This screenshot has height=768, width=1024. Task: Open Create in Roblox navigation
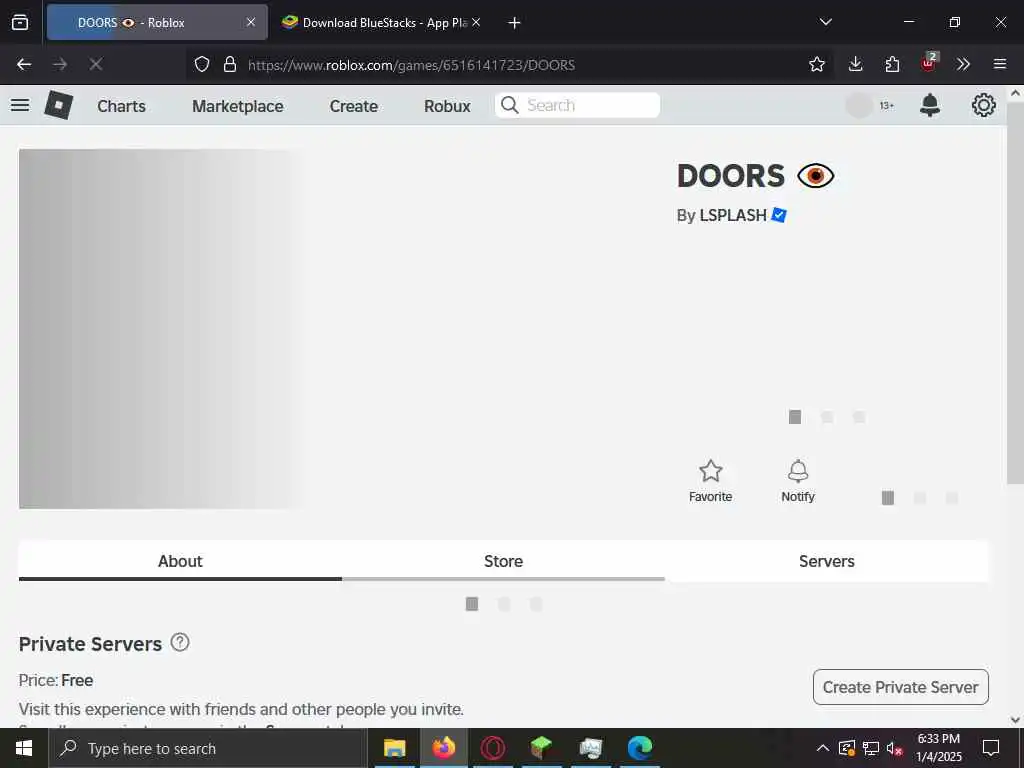[353, 106]
